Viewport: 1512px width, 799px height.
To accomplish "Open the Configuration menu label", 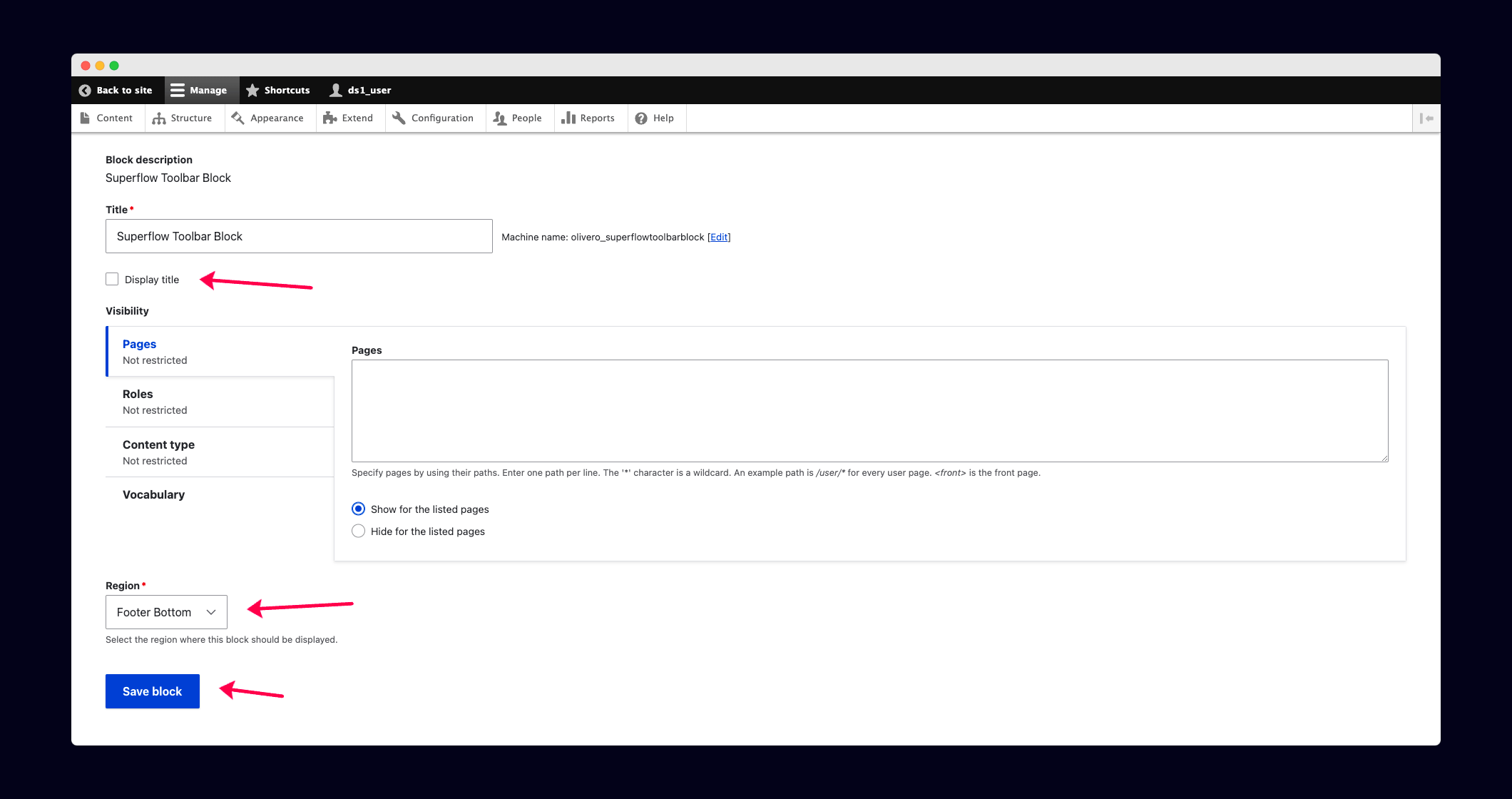I will pos(442,118).
